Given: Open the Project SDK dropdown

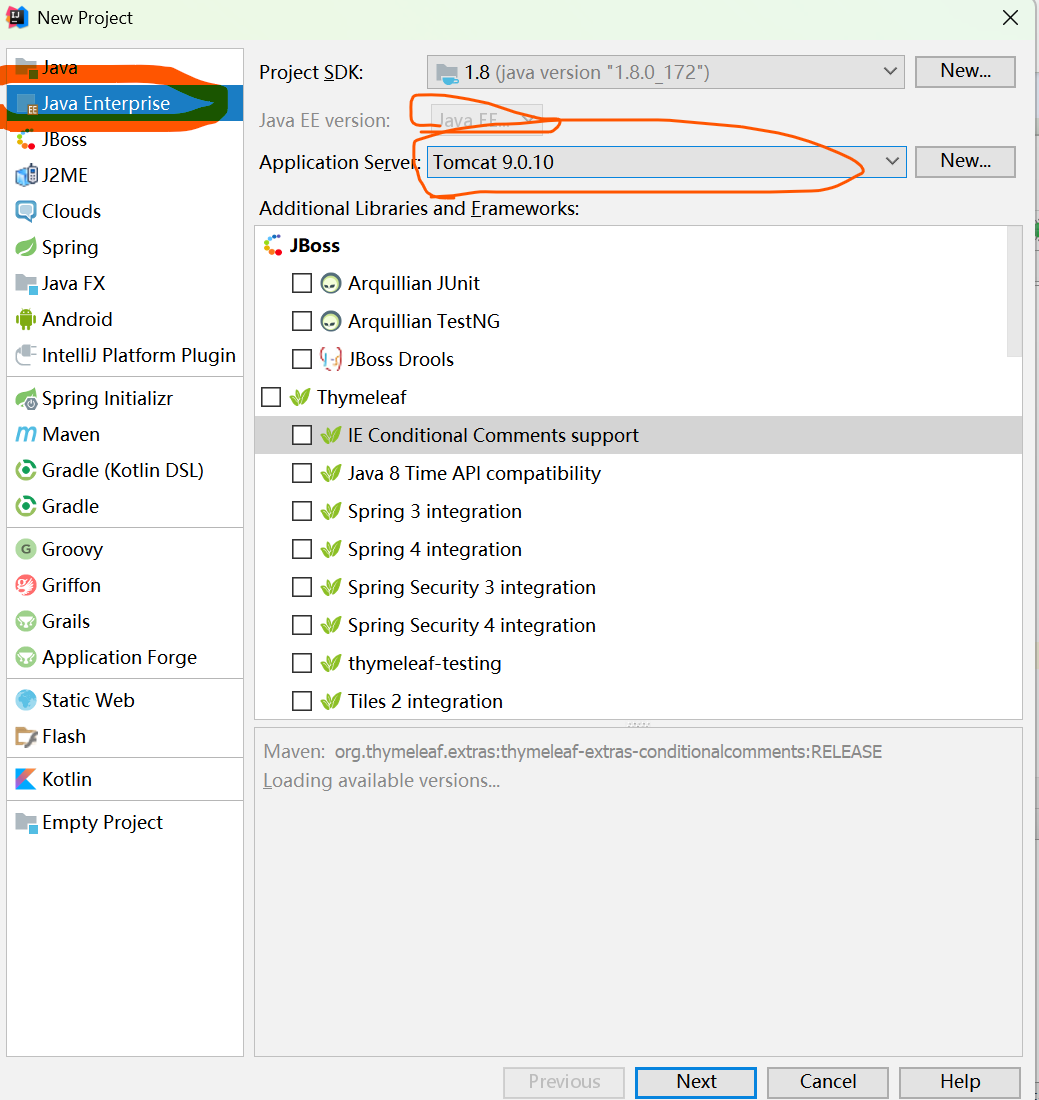Looking at the screenshot, I should (x=665, y=72).
